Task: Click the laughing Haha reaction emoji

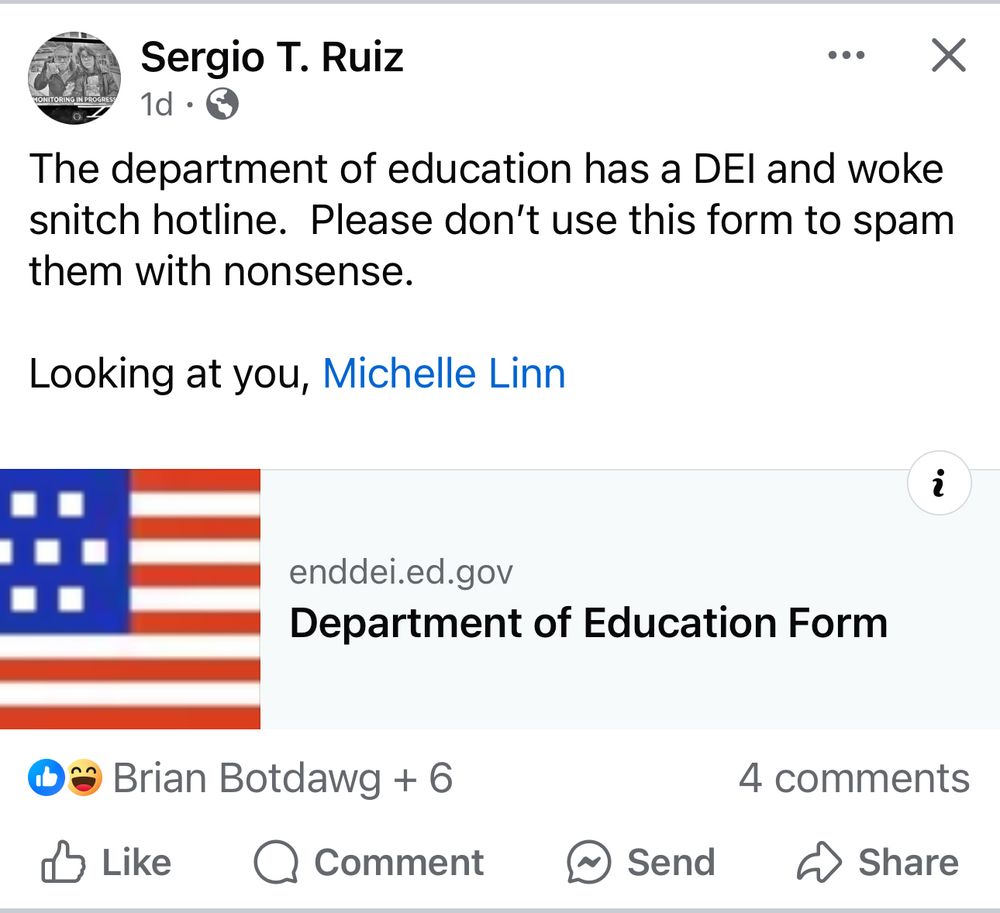Action: click(84, 778)
